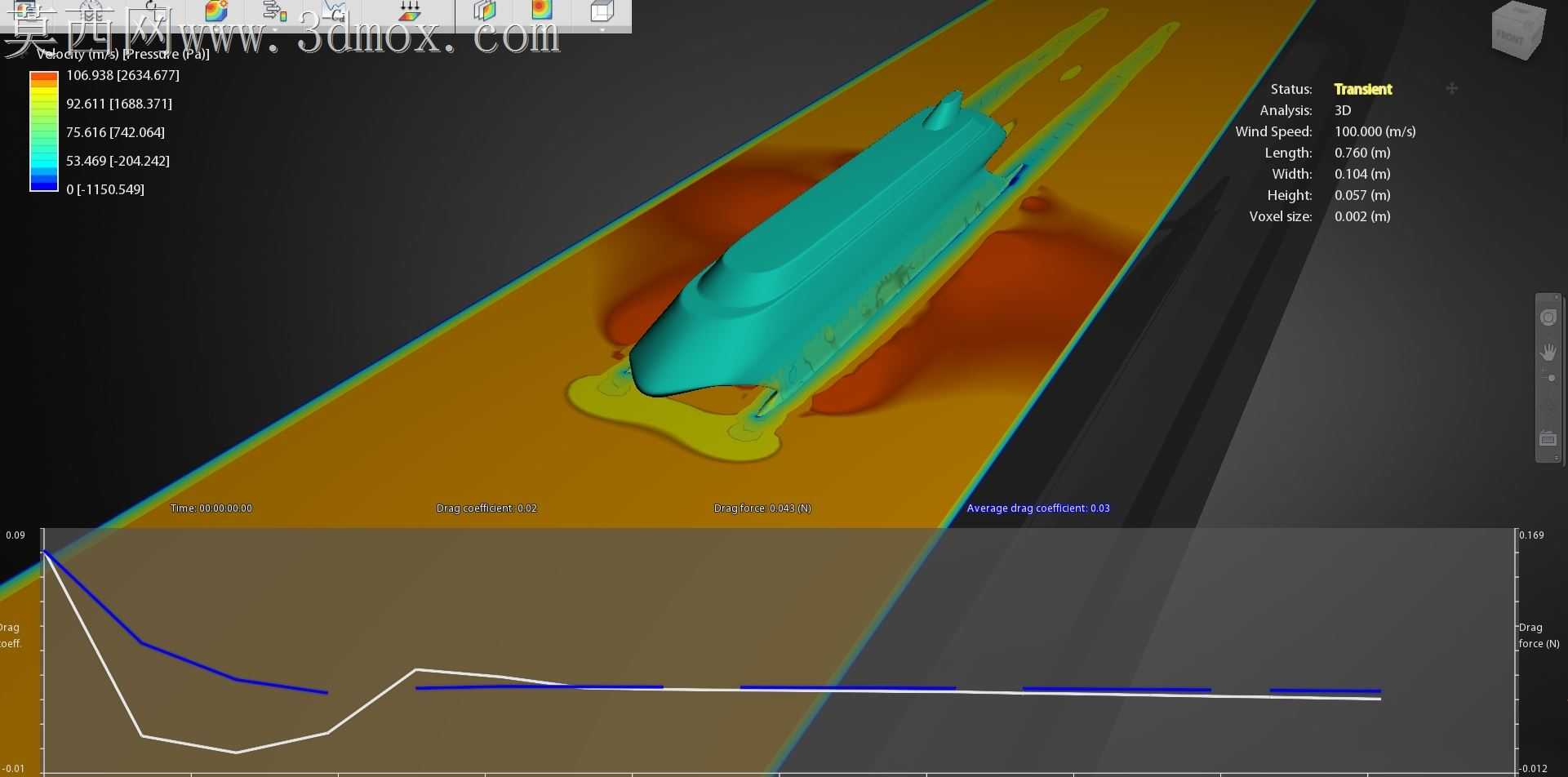Click the velocity color legend bar
Image resolution: width=1568 pixels, height=777 pixels.
coord(44,131)
